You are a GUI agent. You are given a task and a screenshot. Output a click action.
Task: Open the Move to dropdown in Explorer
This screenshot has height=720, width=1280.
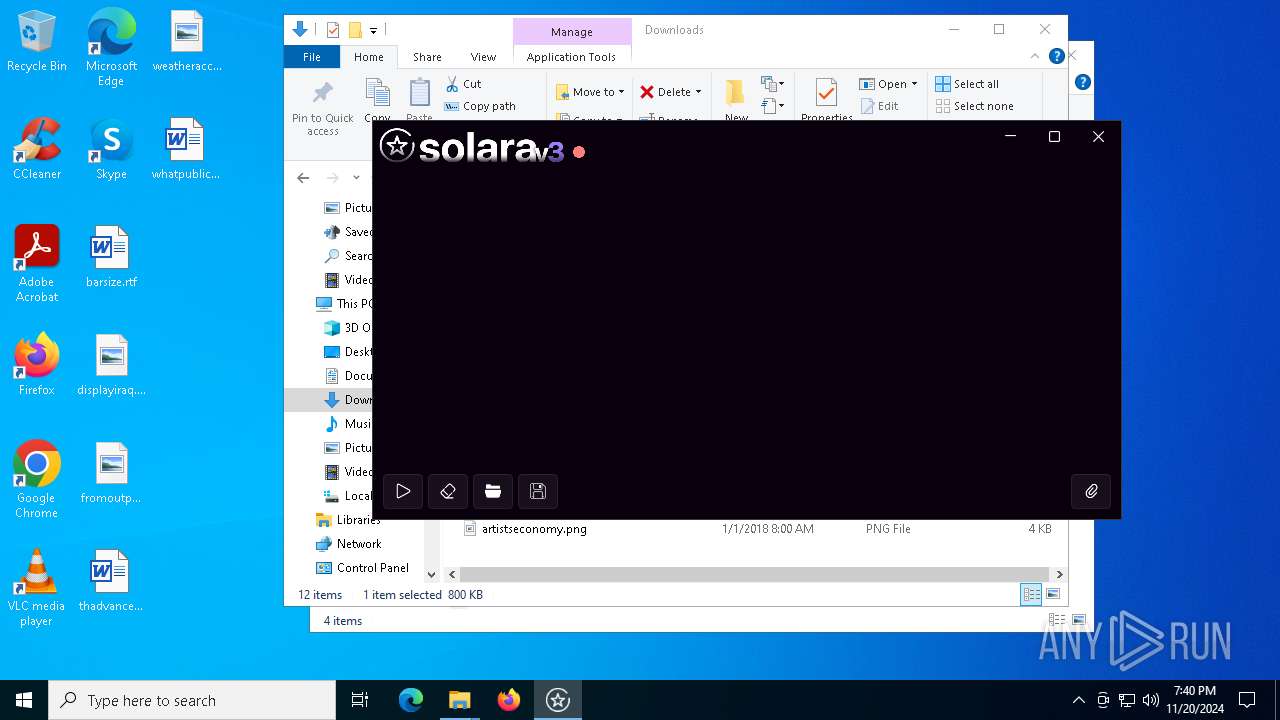(x=590, y=92)
